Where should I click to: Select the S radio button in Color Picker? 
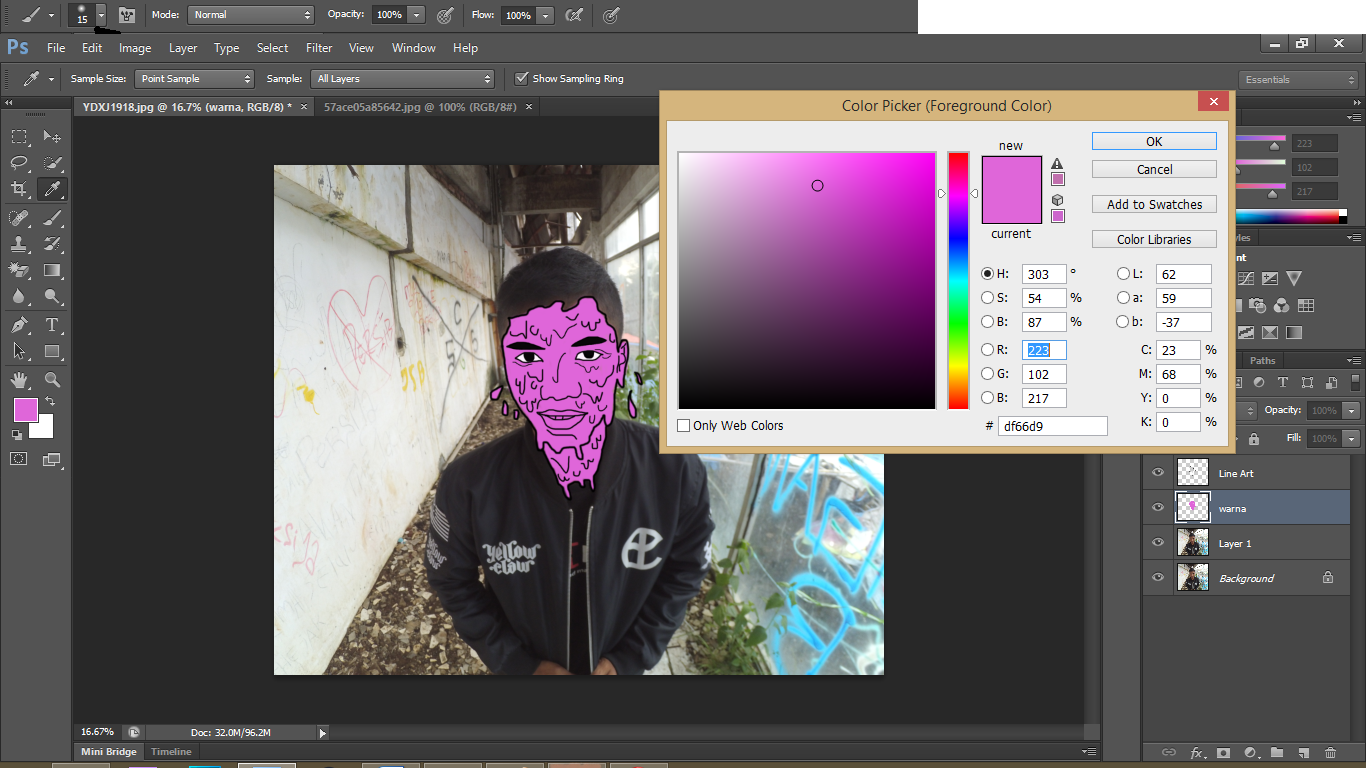pyautogui.click(x=987, y=298)
